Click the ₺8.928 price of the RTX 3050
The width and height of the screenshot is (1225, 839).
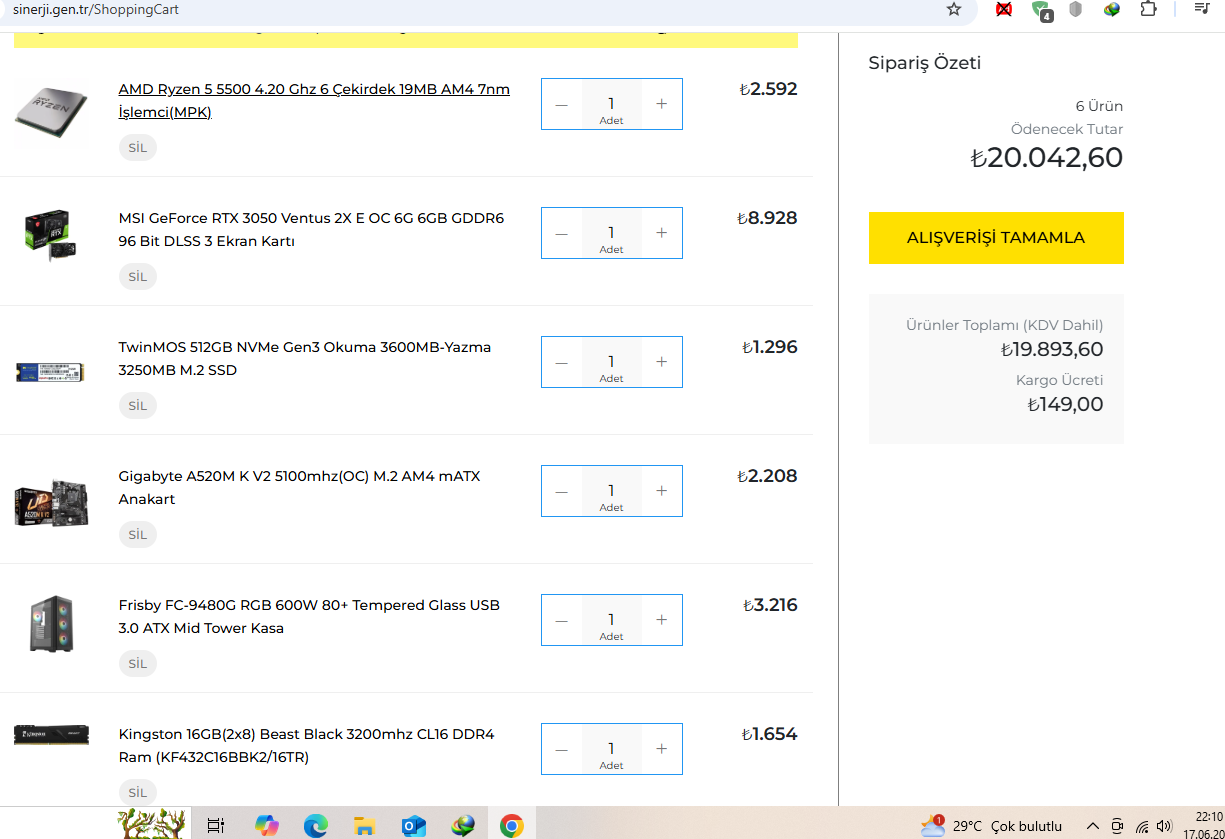[767, 218]
